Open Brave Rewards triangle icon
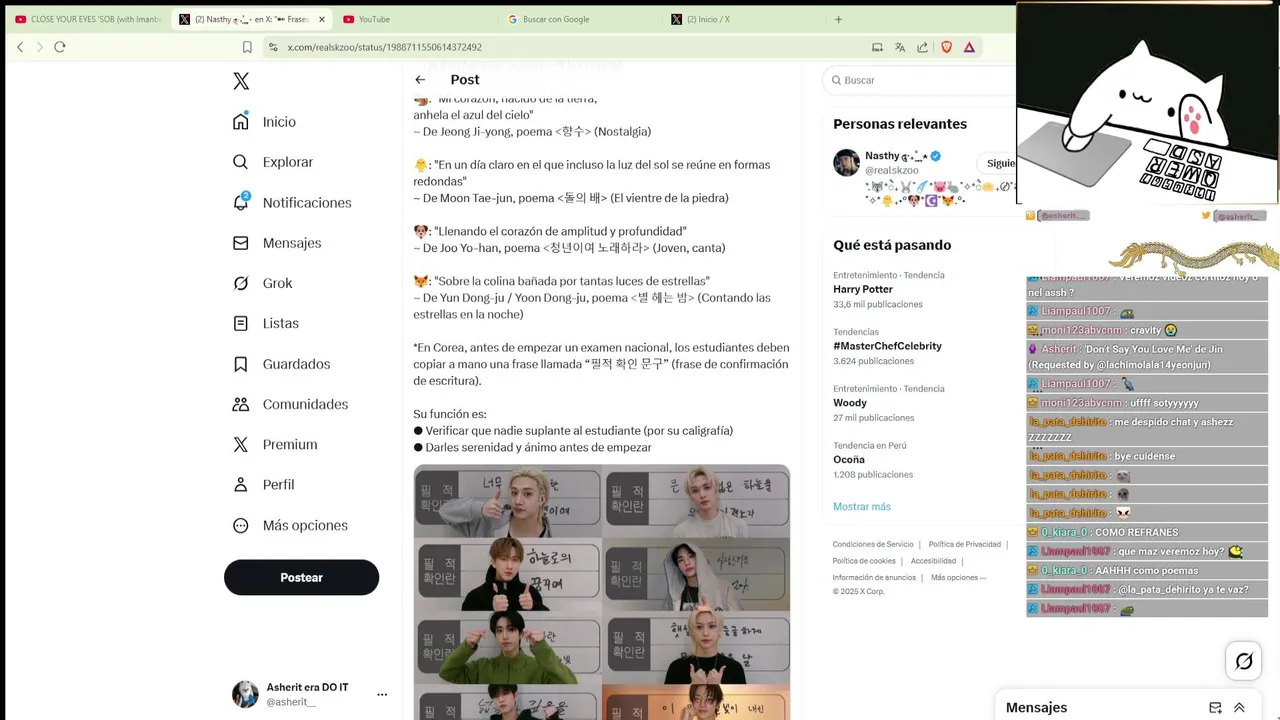The width and height of the screenshot is (1280, 720). (969, 47)
